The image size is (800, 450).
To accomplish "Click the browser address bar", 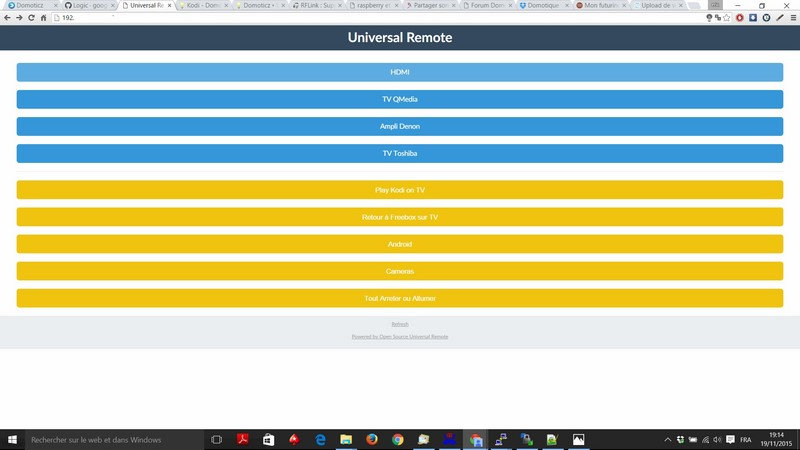I will pos(378,17).
